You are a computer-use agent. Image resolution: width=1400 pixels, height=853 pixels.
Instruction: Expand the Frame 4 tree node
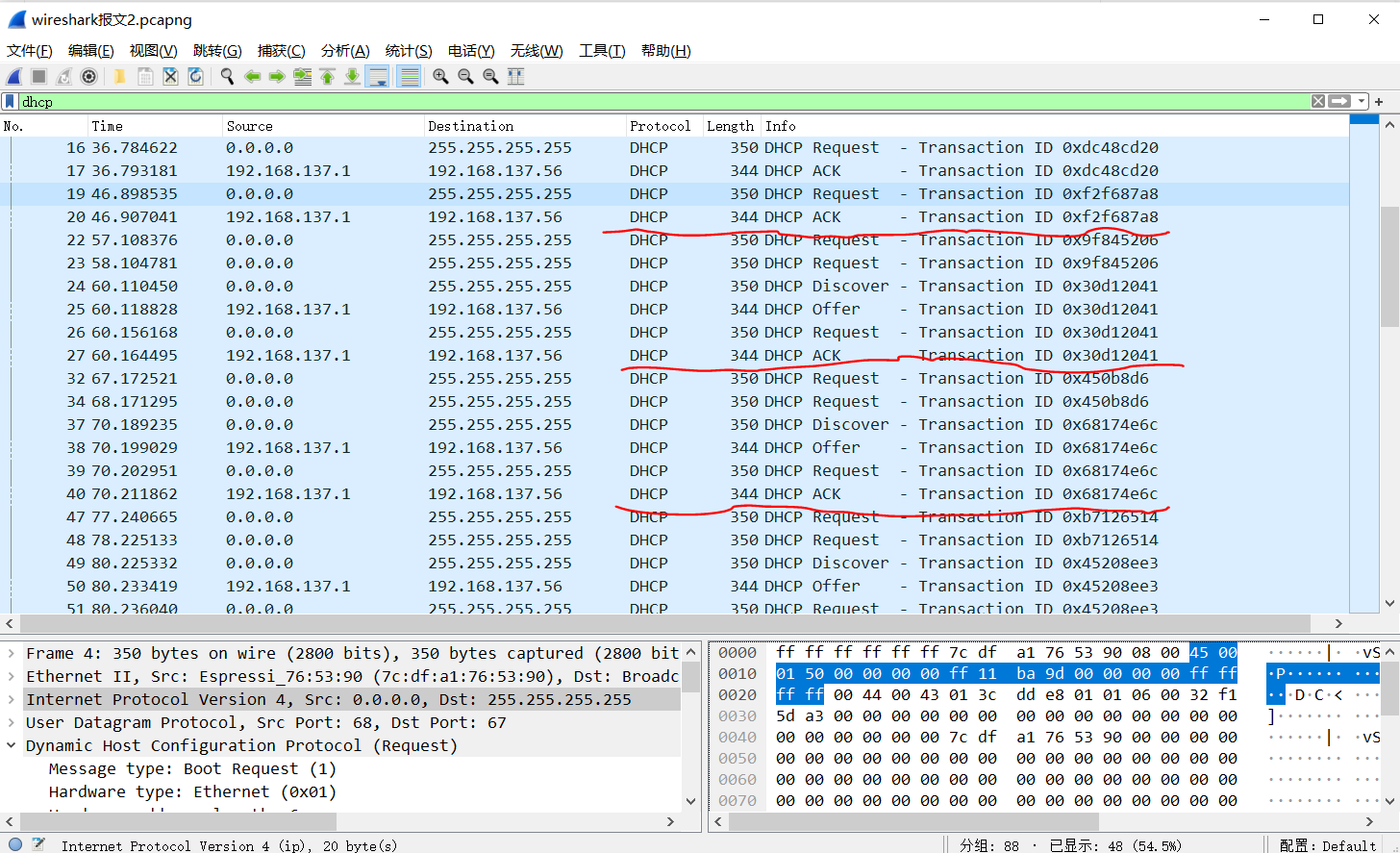click(11, 653)
